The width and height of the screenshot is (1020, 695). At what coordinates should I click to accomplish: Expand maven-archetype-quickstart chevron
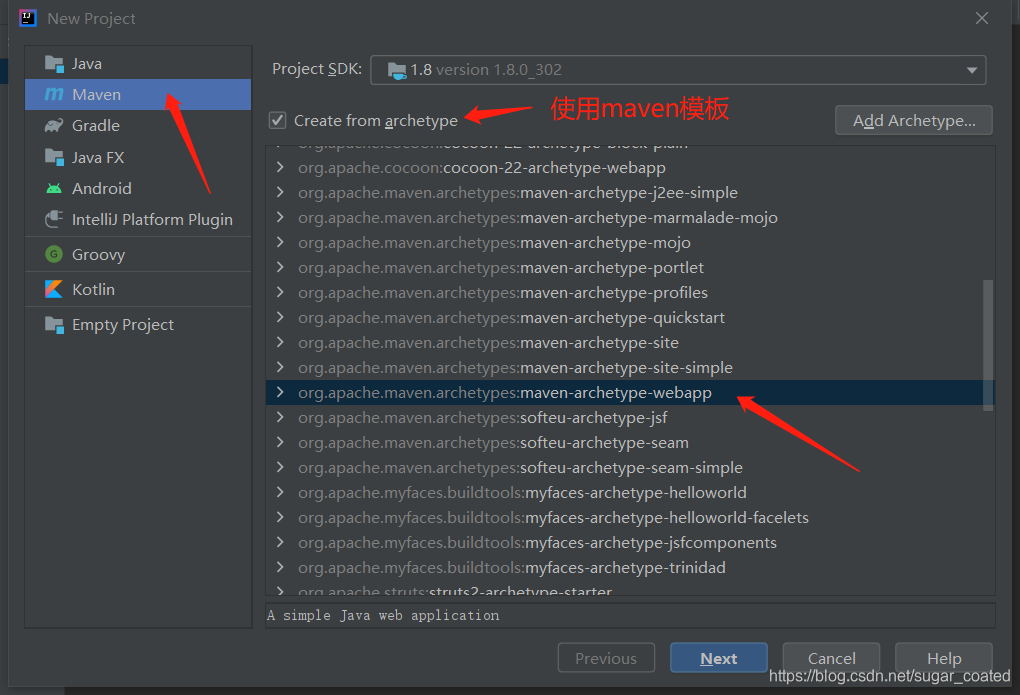coord(280,317)
